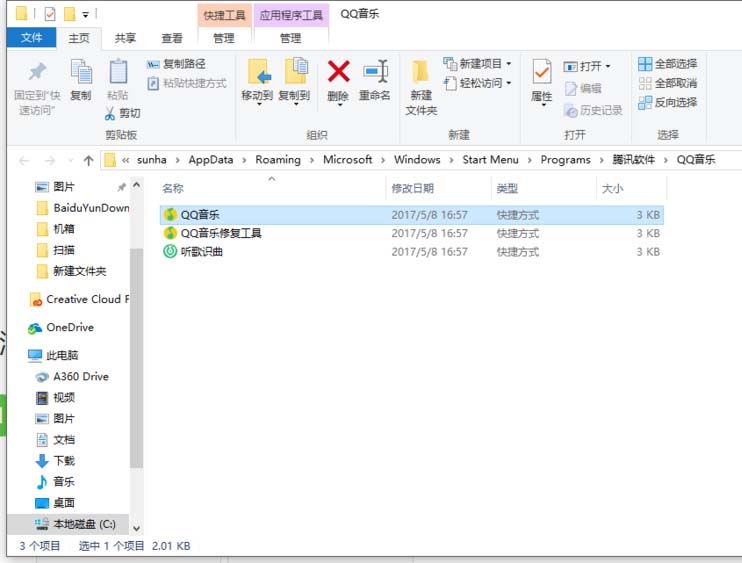Create a new folder with 新建文件夹 icon
This screenshot has height=563, width=742.
[x=421, y=72]
